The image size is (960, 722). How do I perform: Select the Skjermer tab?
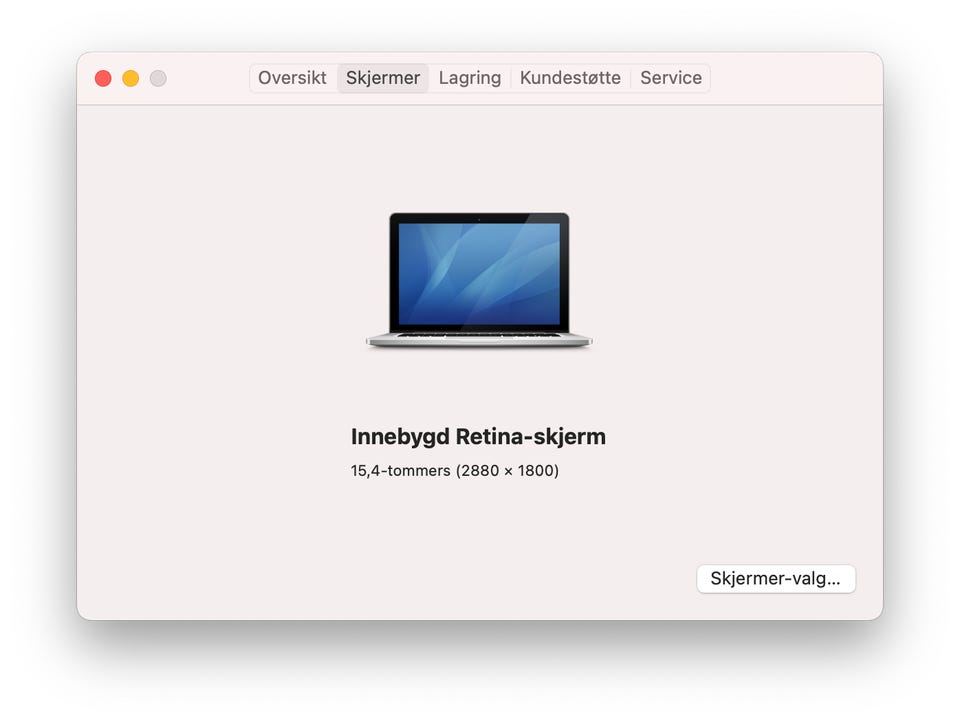(383, 78)
